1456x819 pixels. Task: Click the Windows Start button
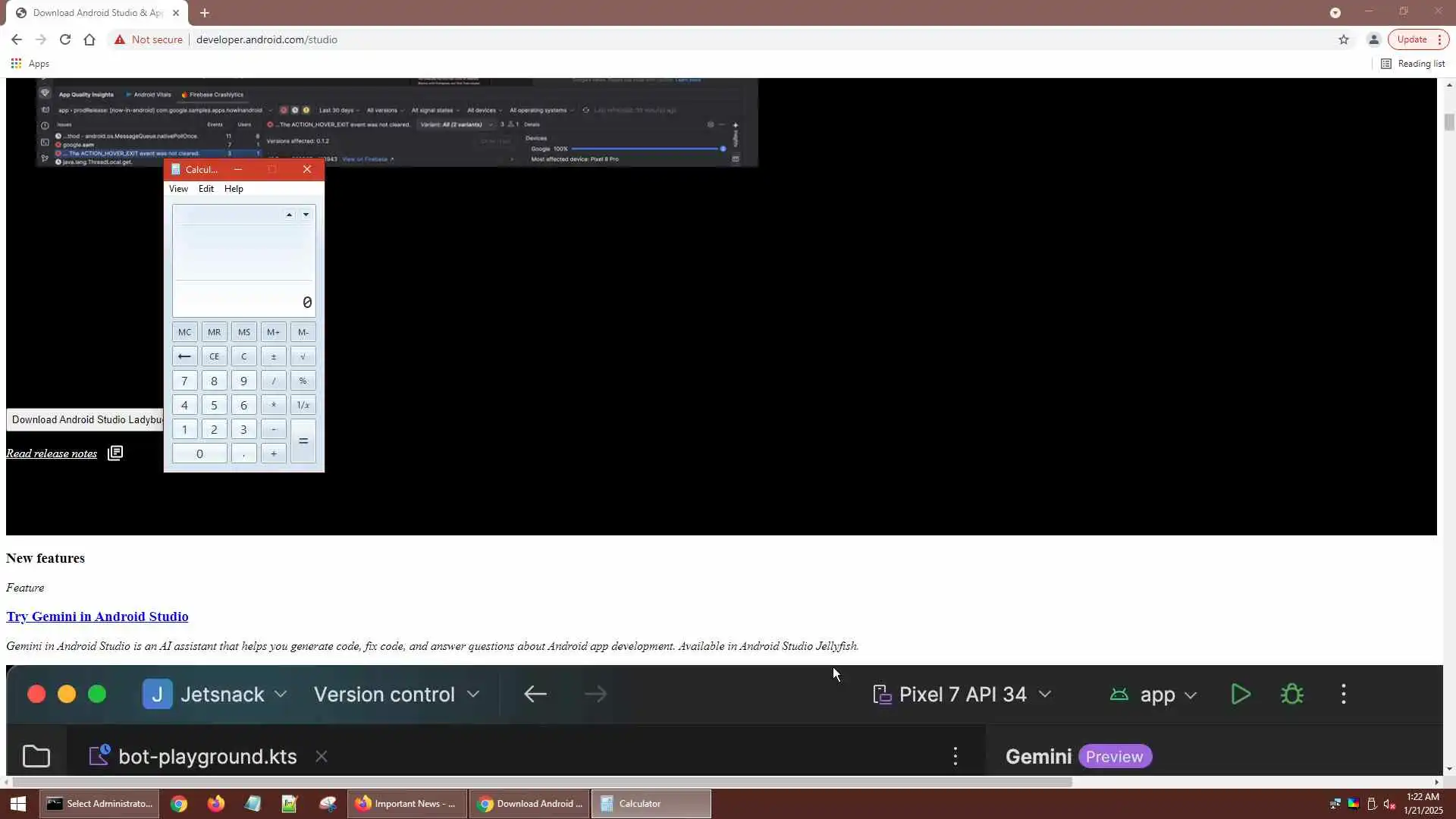[18, 804]
